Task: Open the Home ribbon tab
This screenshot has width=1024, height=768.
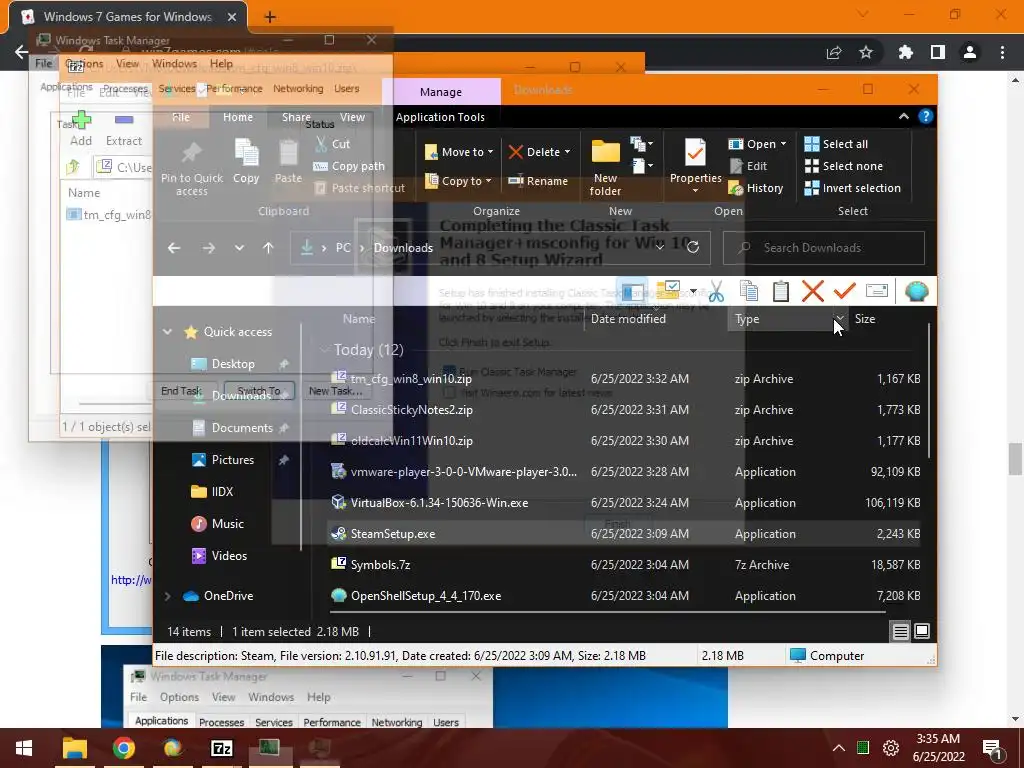Action: pos(238,117)
